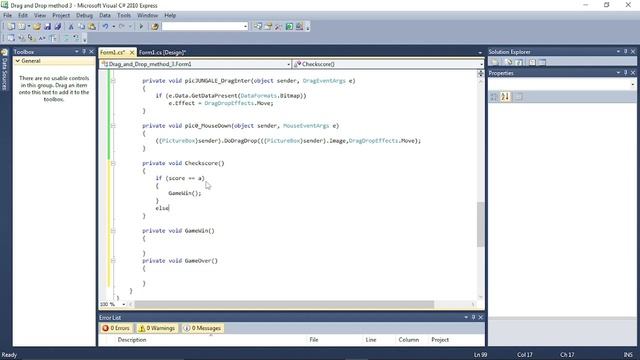This screenshot has height=360, width=640.
Task: Click the Display Word Completion icon
Action: click(x=42, y=38)
